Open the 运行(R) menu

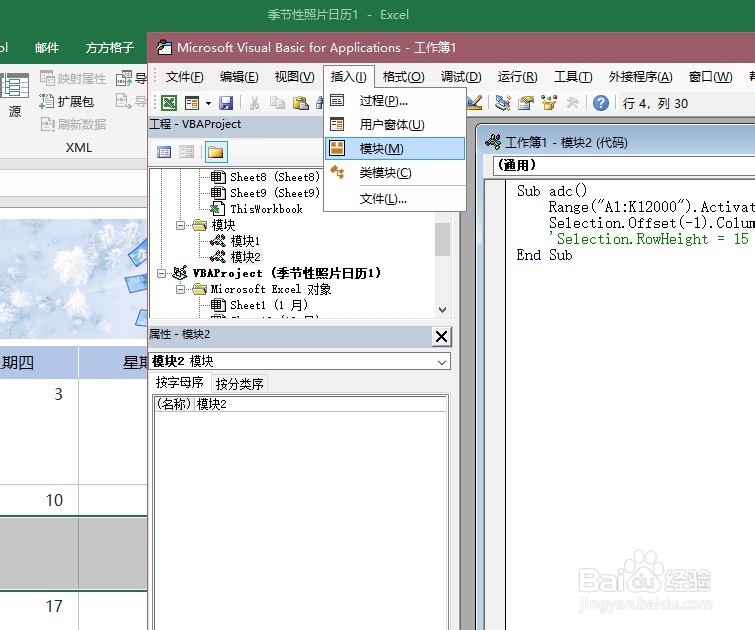517,77
